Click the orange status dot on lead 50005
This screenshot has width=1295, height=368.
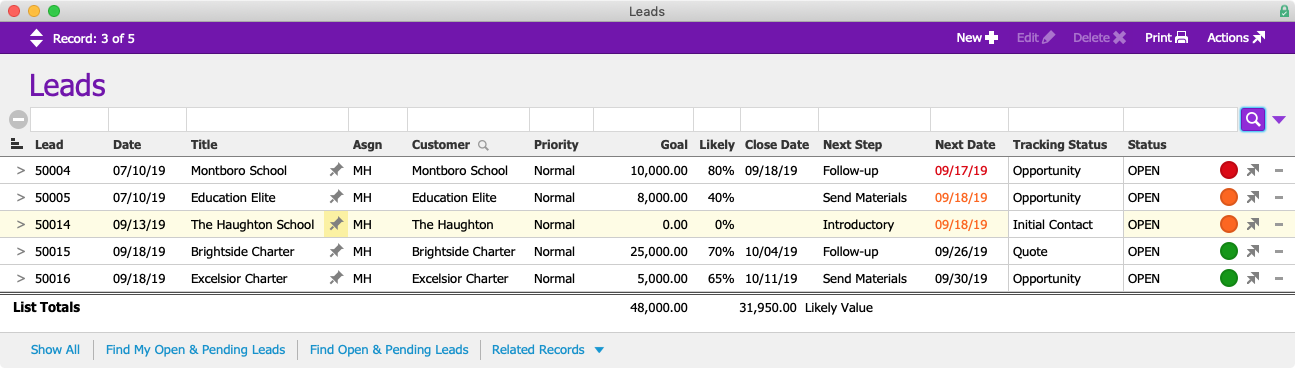(1229, 197)
